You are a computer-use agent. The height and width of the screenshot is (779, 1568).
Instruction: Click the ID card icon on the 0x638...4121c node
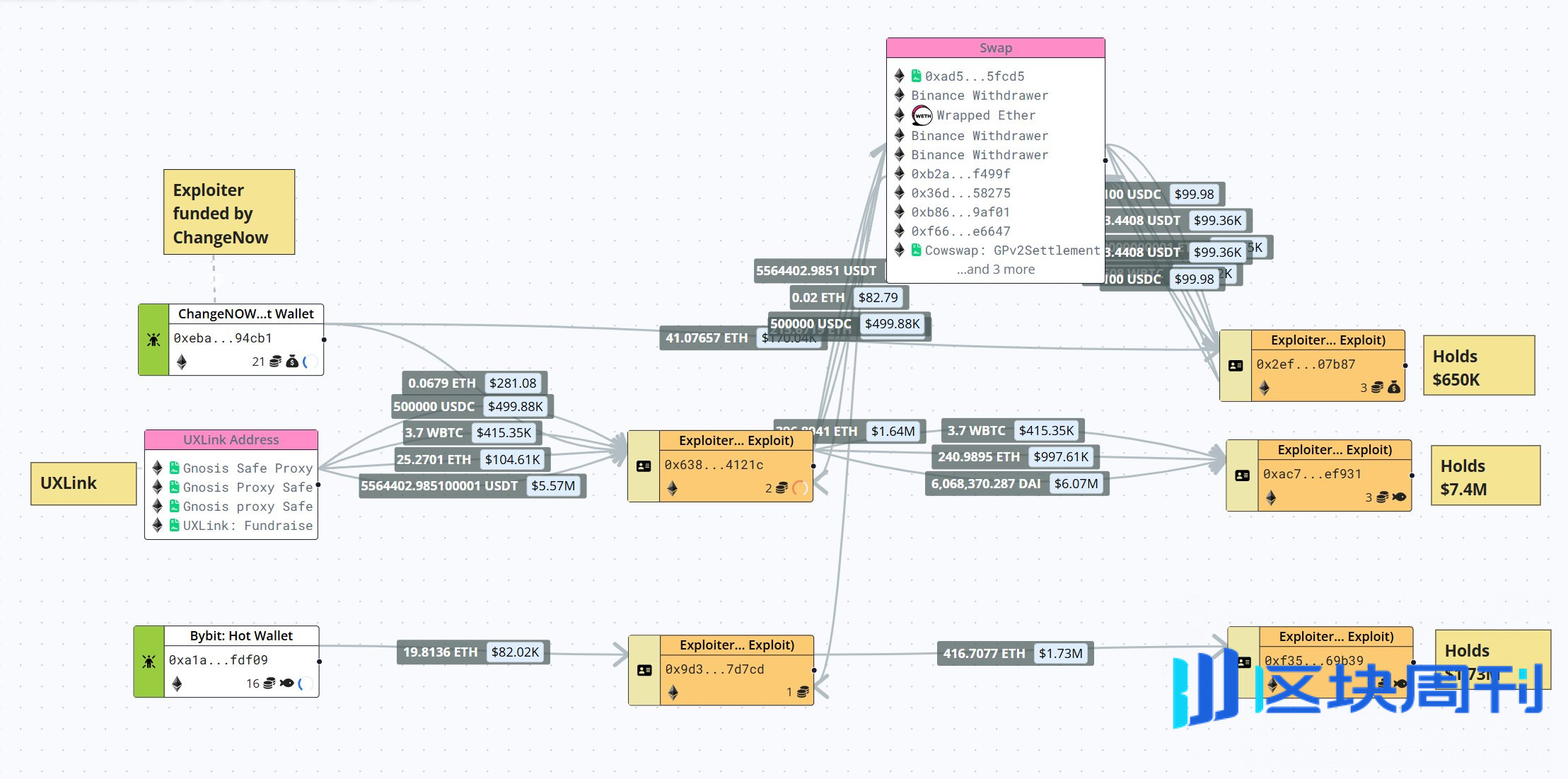pyautogui.click(x=644, y=466)
